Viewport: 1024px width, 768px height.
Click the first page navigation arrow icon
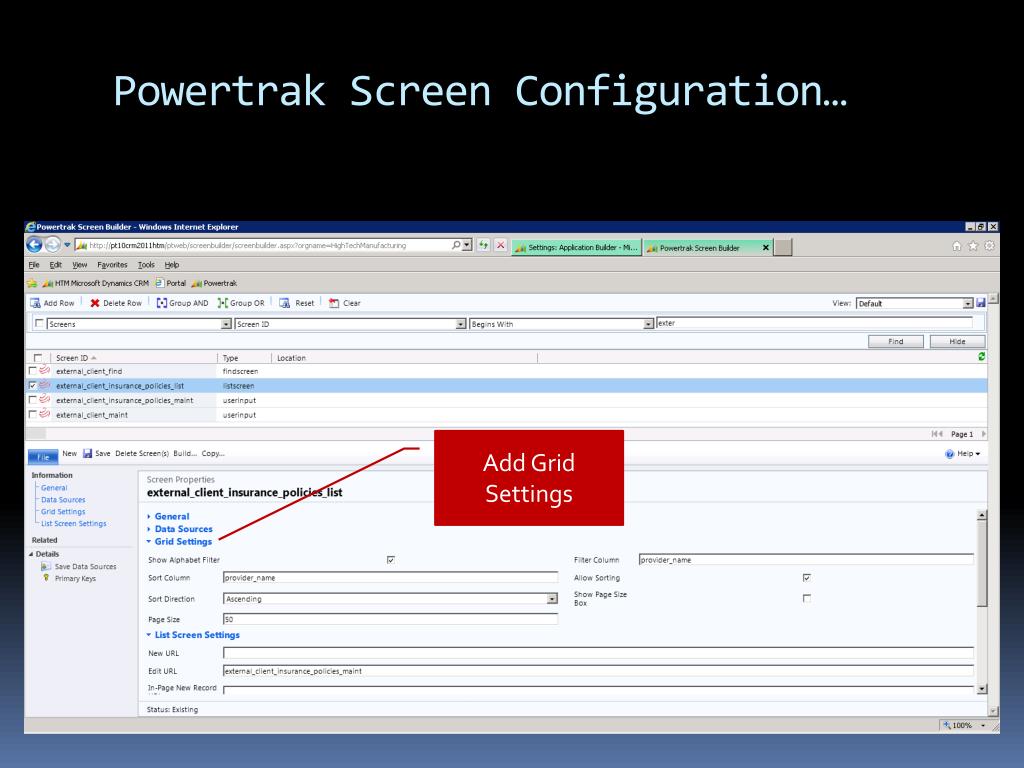point(937,434)
